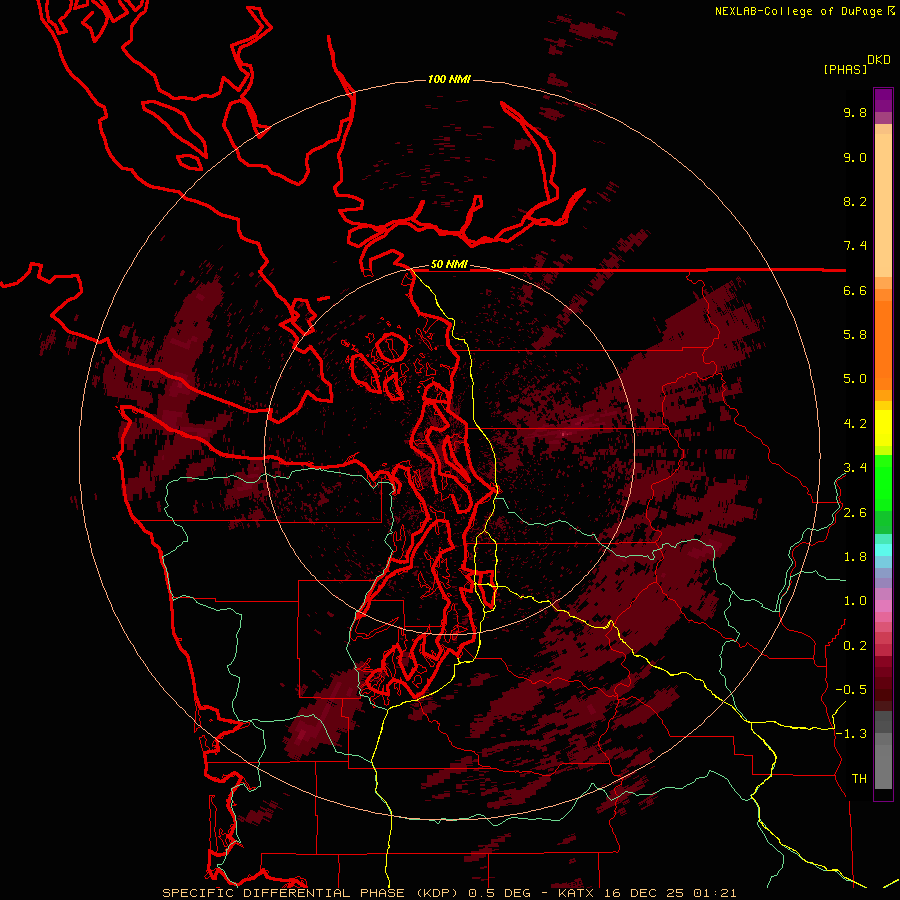
Task: Click the 1.8 color scale value
Action: coord(855,557)
